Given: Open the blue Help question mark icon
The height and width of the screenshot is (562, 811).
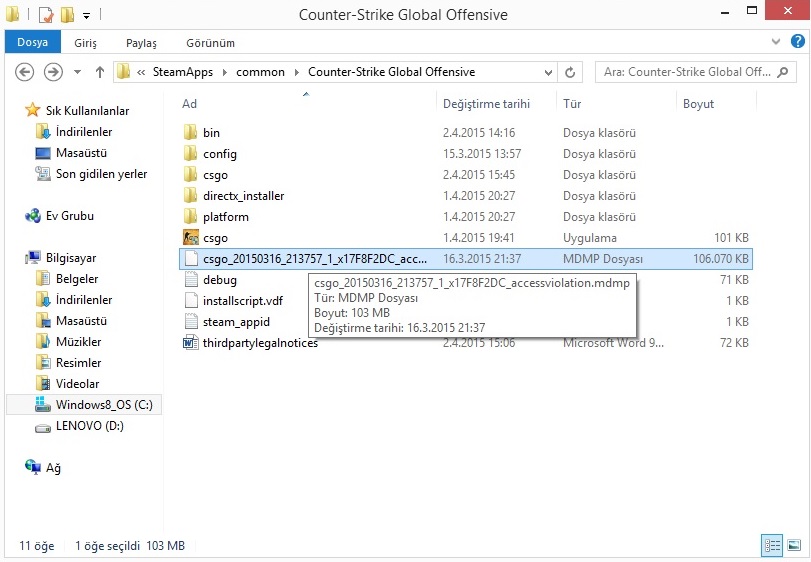Looking at the screenshot, I should coord(797,41).
